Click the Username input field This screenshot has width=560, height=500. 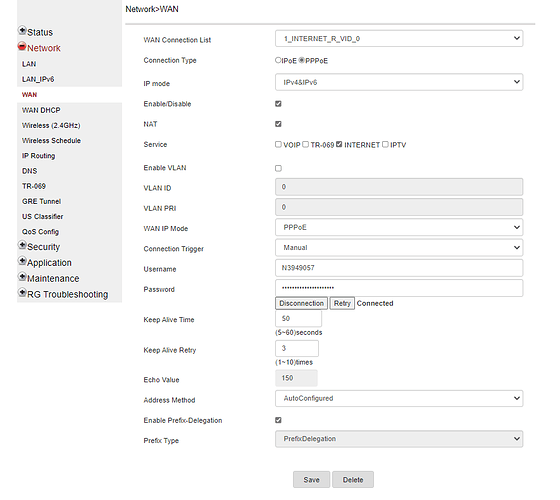click(x=399, y=268)
